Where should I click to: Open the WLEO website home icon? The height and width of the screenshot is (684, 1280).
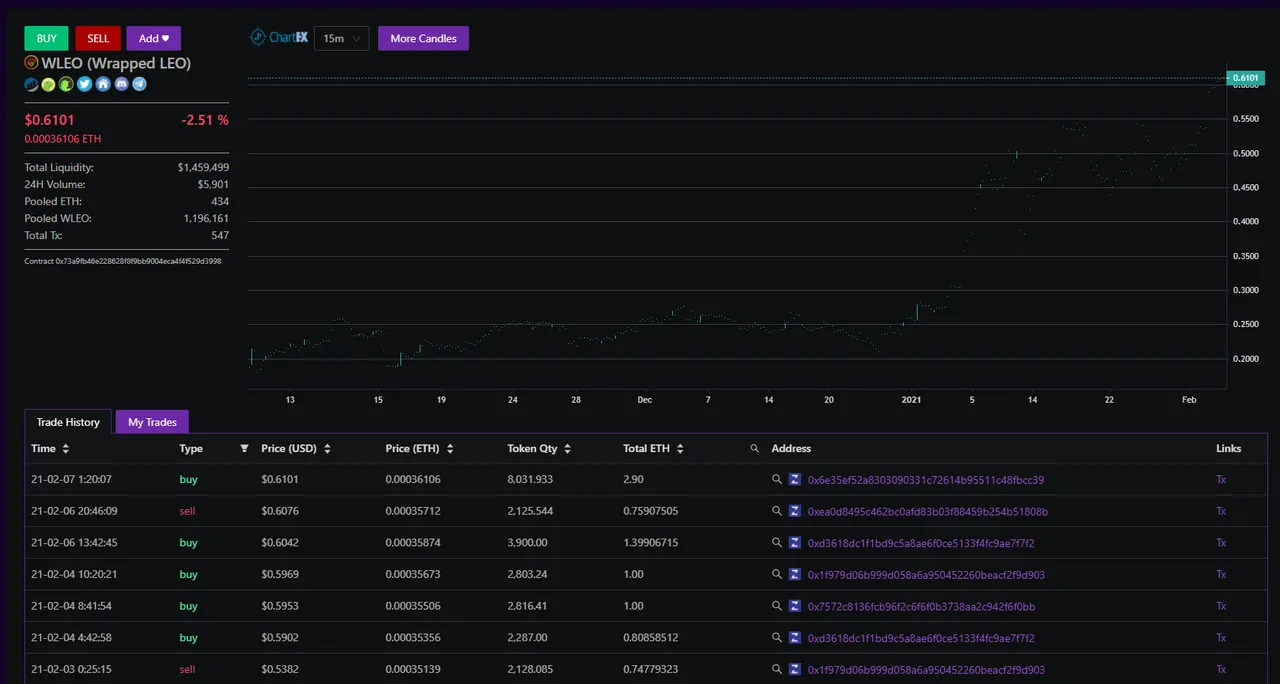(x=103, y=84)
